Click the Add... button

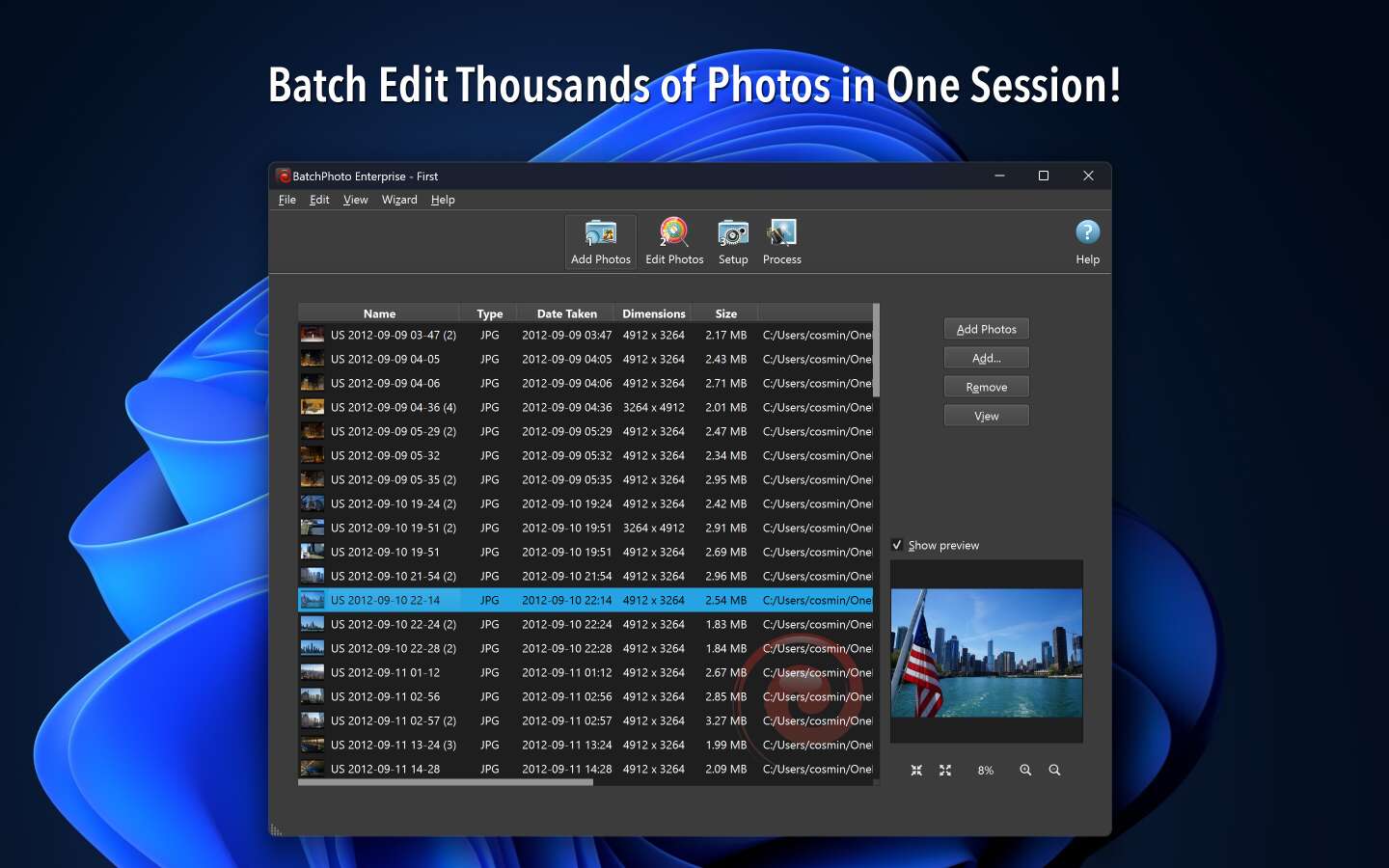coord(986,358)
